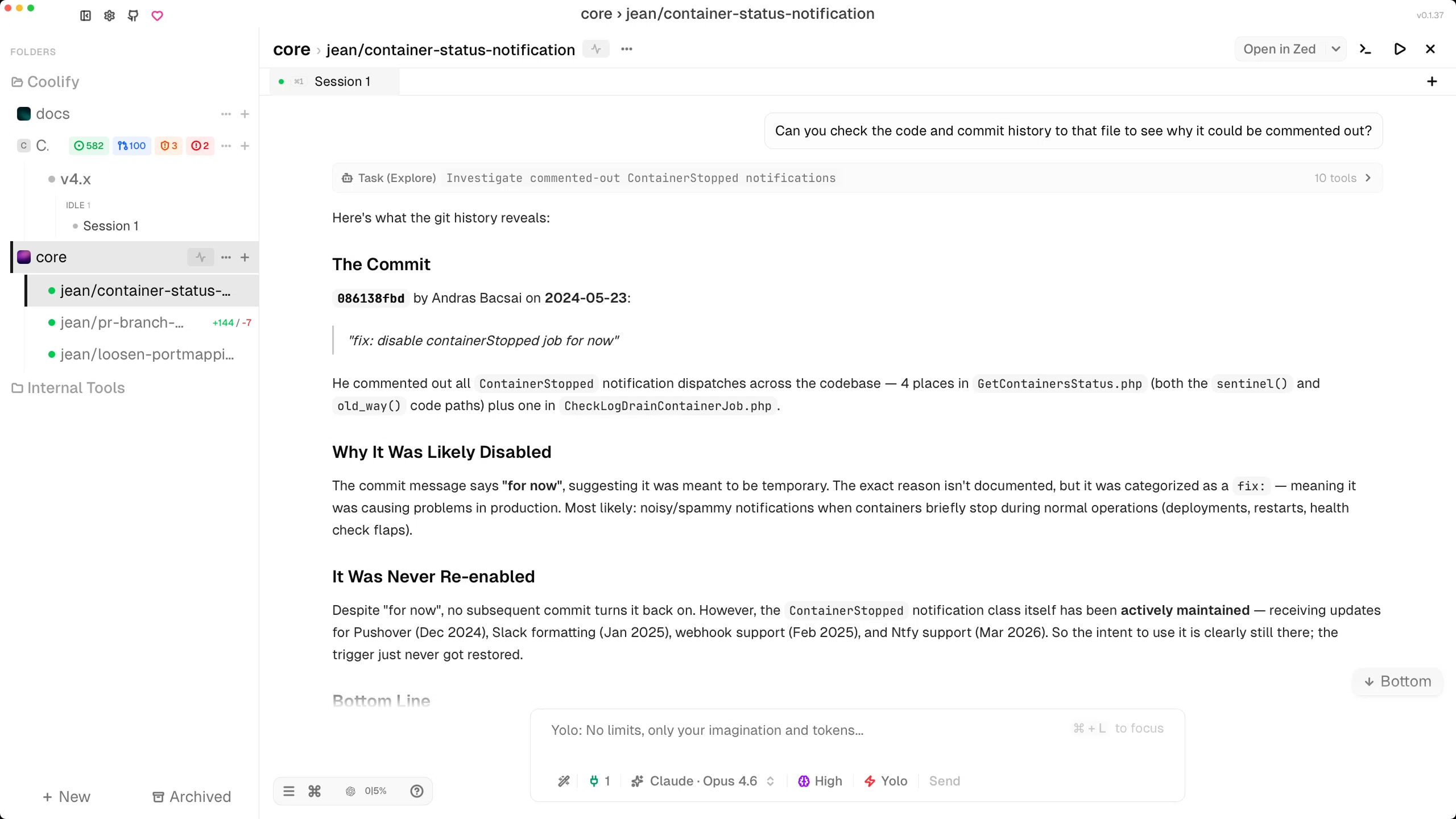Toggle the High reasoning effort setting
Screen dimensions: 1456x819
click(819, 781)
